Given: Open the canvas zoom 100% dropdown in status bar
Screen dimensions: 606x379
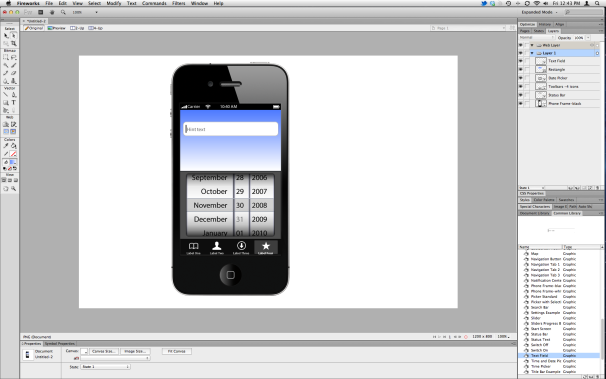Looking at the screenshot, I should (503, 337).
